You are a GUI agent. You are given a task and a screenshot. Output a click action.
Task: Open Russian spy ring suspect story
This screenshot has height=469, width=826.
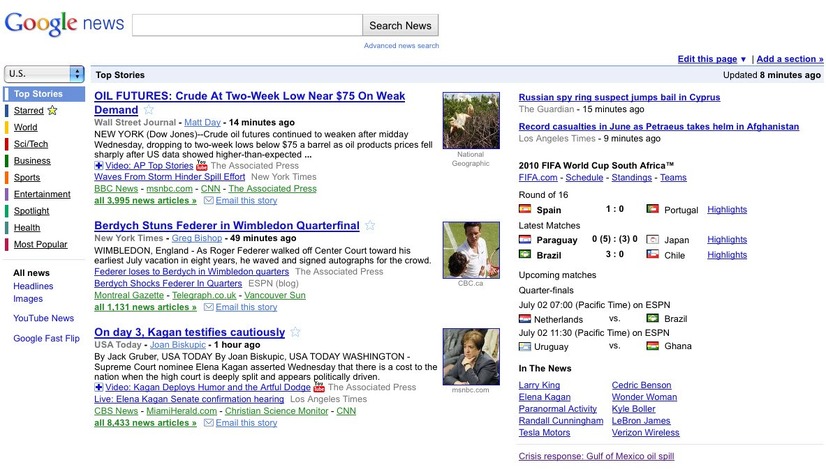click(620, 97)
